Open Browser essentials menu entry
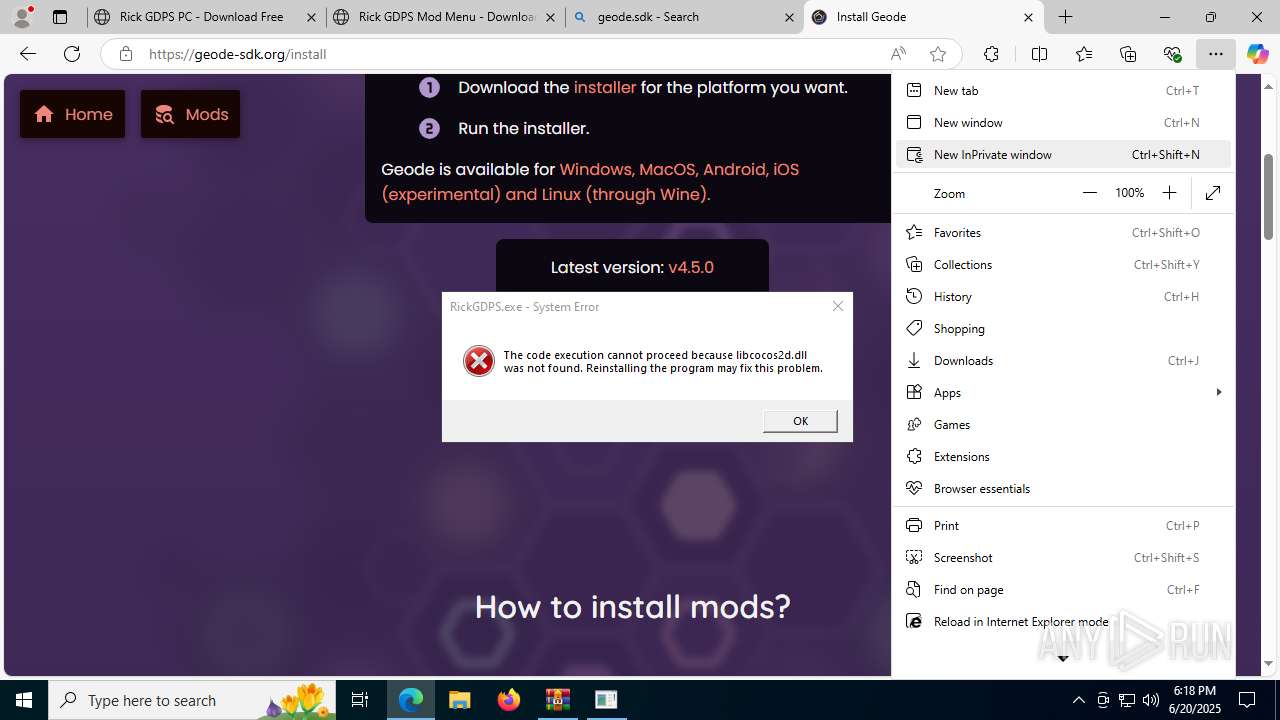The width and height of the screenshot is (1280, 720). click(x=1062, y=488)
